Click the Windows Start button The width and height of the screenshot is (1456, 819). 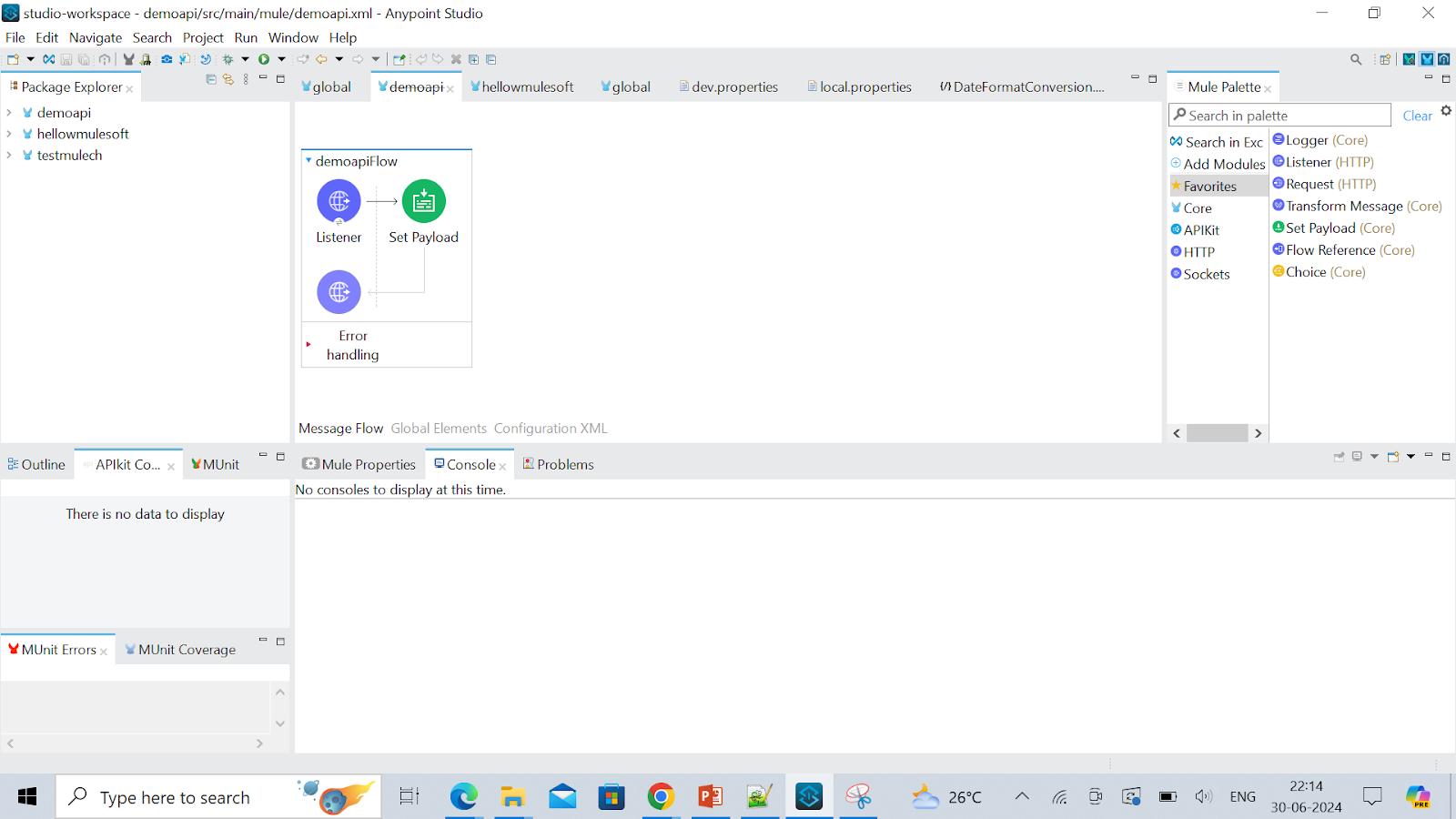pyautogui.click(x=27, y=797)
